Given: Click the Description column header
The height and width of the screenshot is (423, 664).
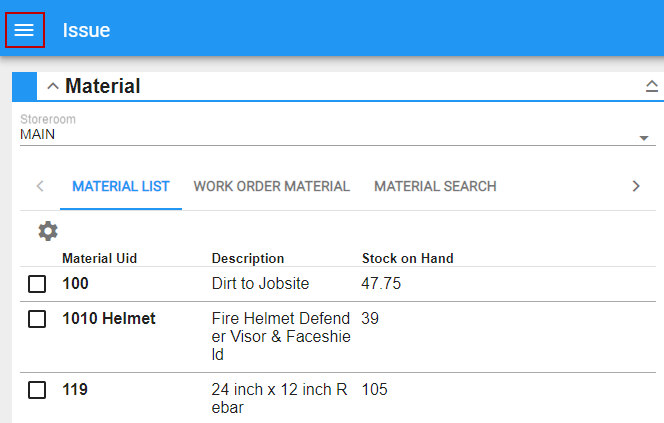Looking at the screenshot, I should 248,258.
